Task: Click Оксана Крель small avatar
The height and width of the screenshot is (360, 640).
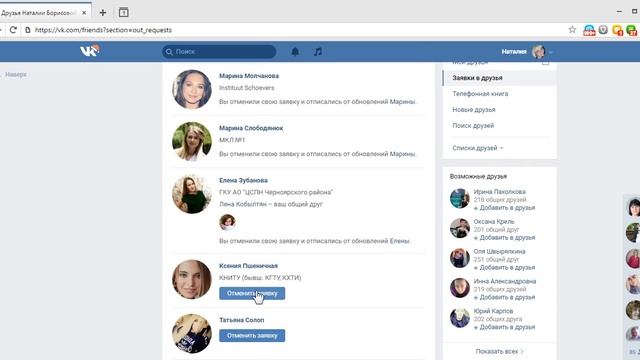Action: [460, 228]
